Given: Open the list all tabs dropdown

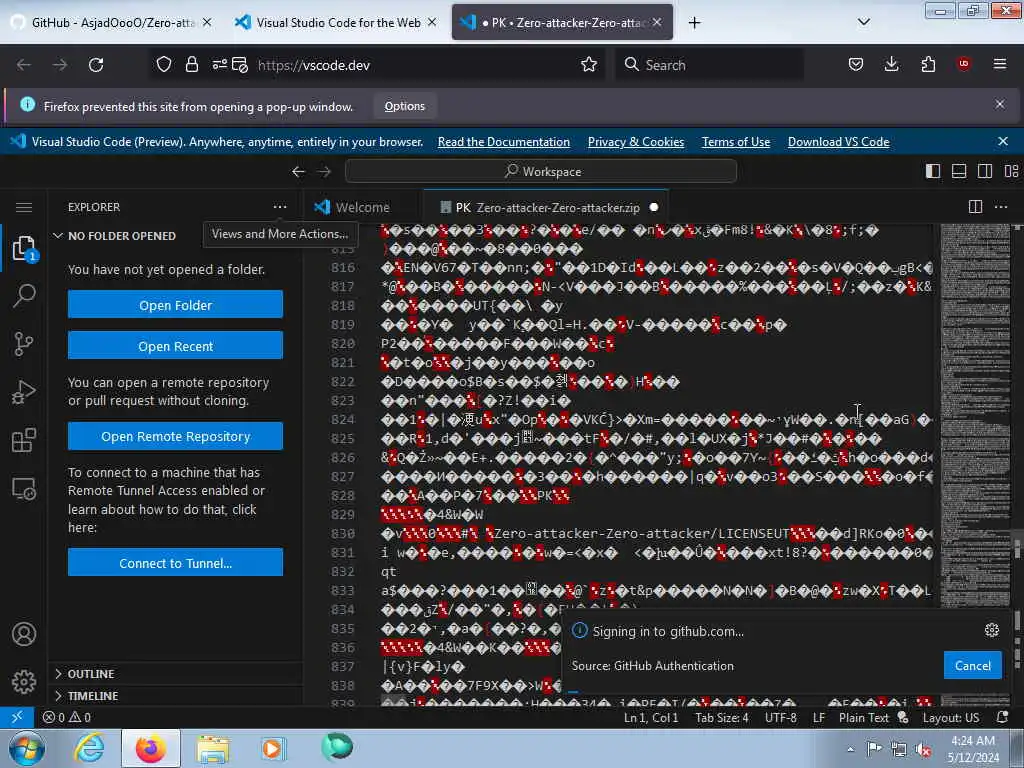Looking at the screenshot, I should (863, 22).
